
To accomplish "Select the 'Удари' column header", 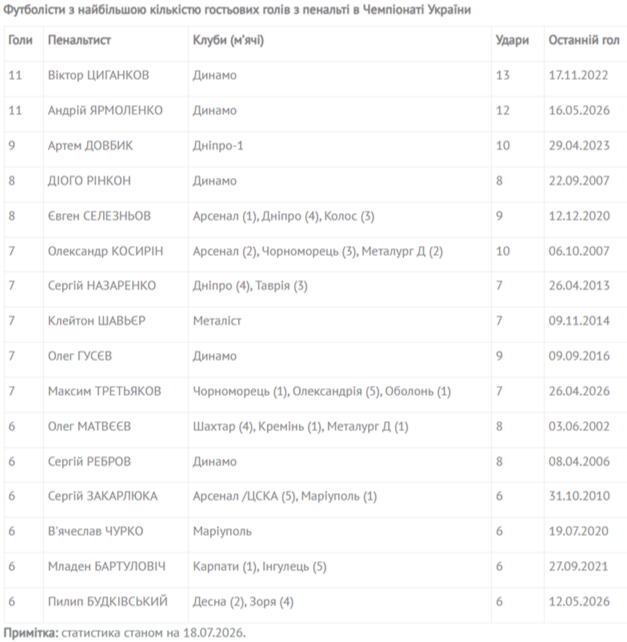I will [512, 40].
